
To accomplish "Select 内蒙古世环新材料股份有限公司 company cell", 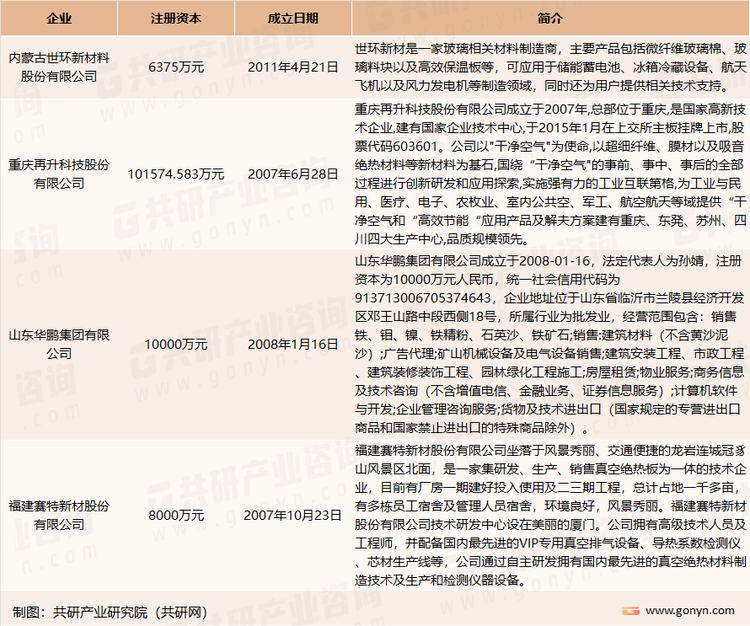I will click(x=59, y=67).
